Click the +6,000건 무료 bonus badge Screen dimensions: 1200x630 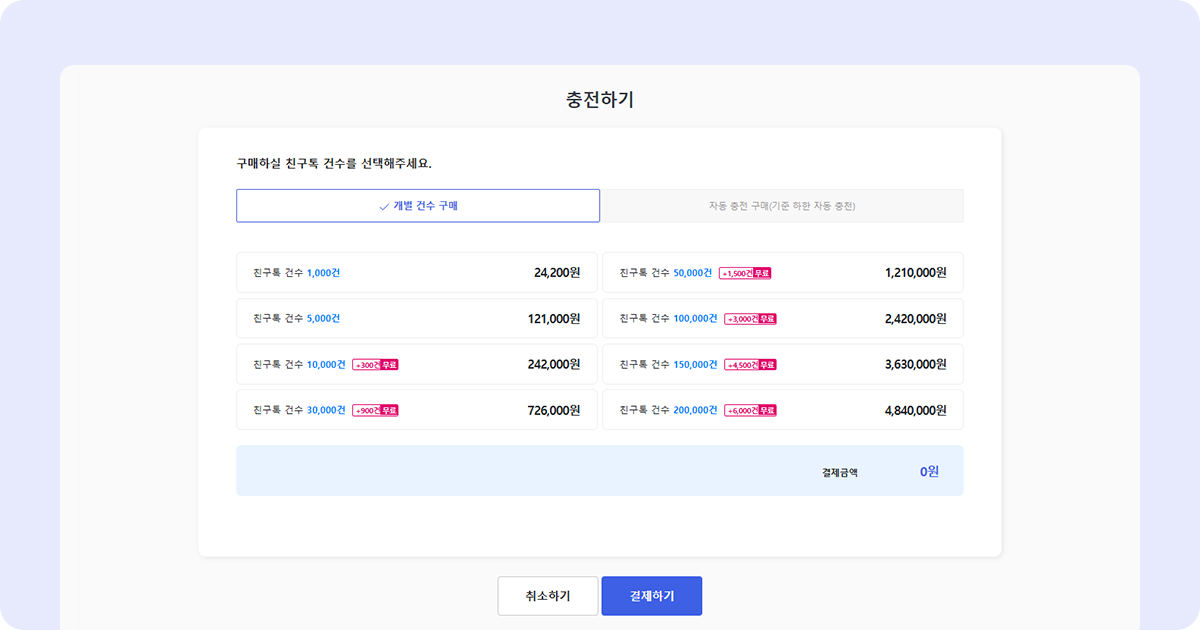[751, 411]
